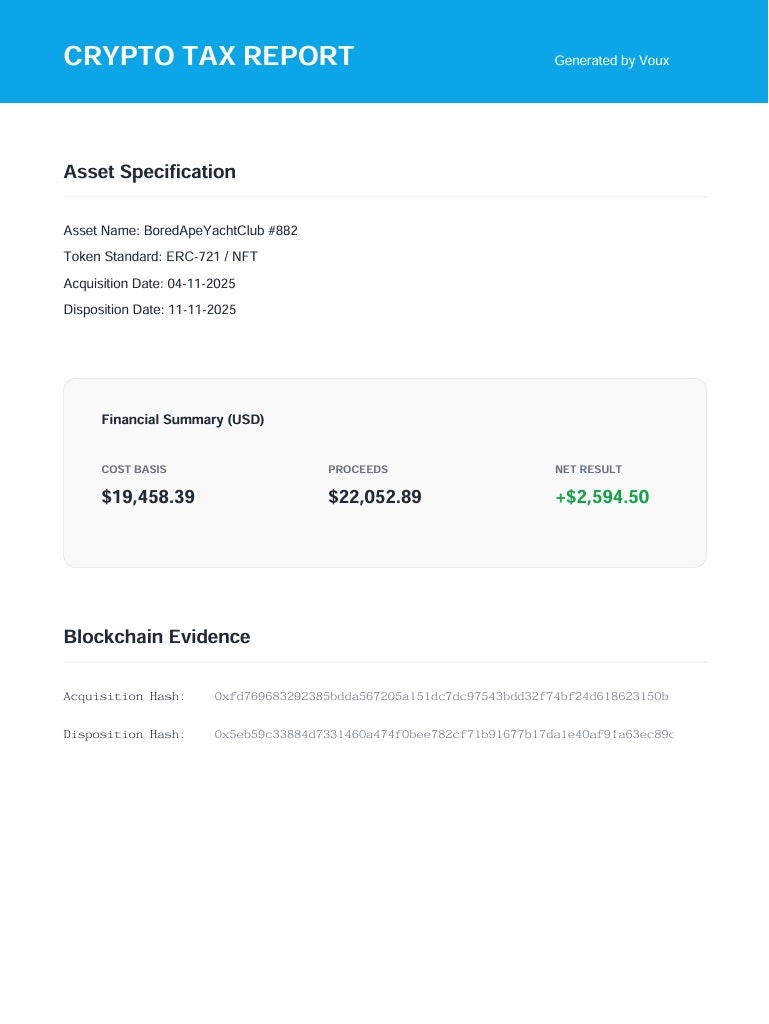
Task: Open the disposition hash starting 0x5eb59c
Action: pyautogui.click(x=444, y=735)
